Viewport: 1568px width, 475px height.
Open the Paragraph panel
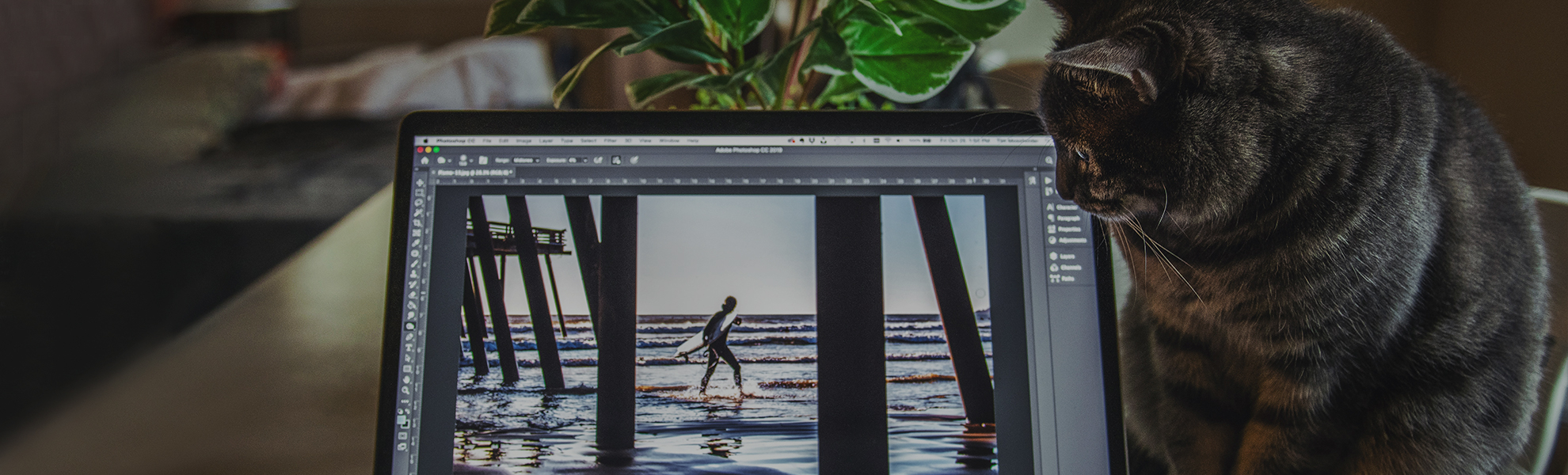pos(1064,218)
